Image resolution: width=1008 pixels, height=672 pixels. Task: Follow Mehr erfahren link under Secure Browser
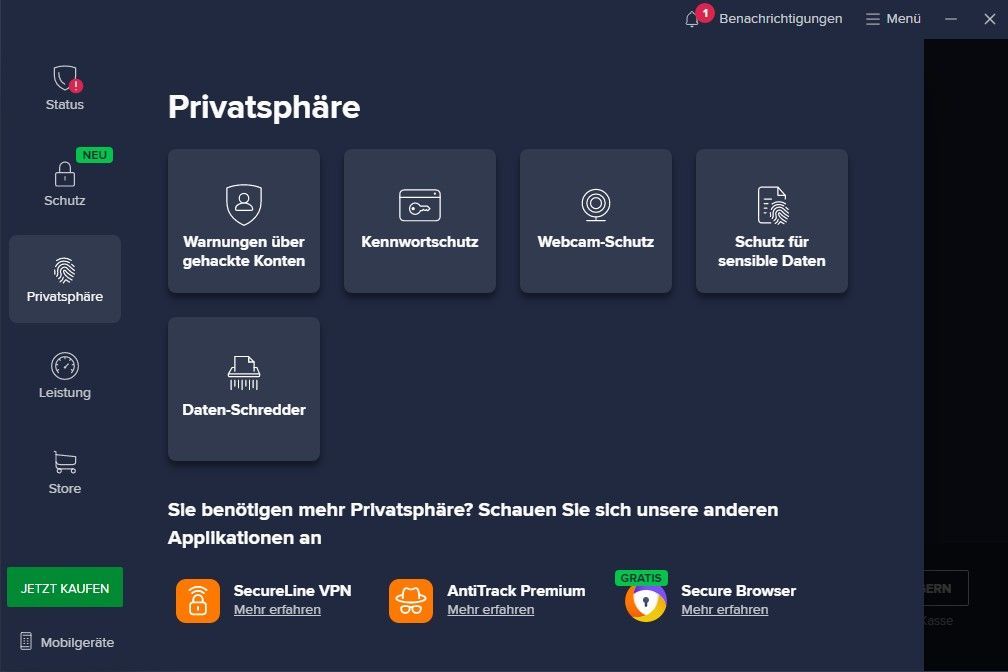724,610
